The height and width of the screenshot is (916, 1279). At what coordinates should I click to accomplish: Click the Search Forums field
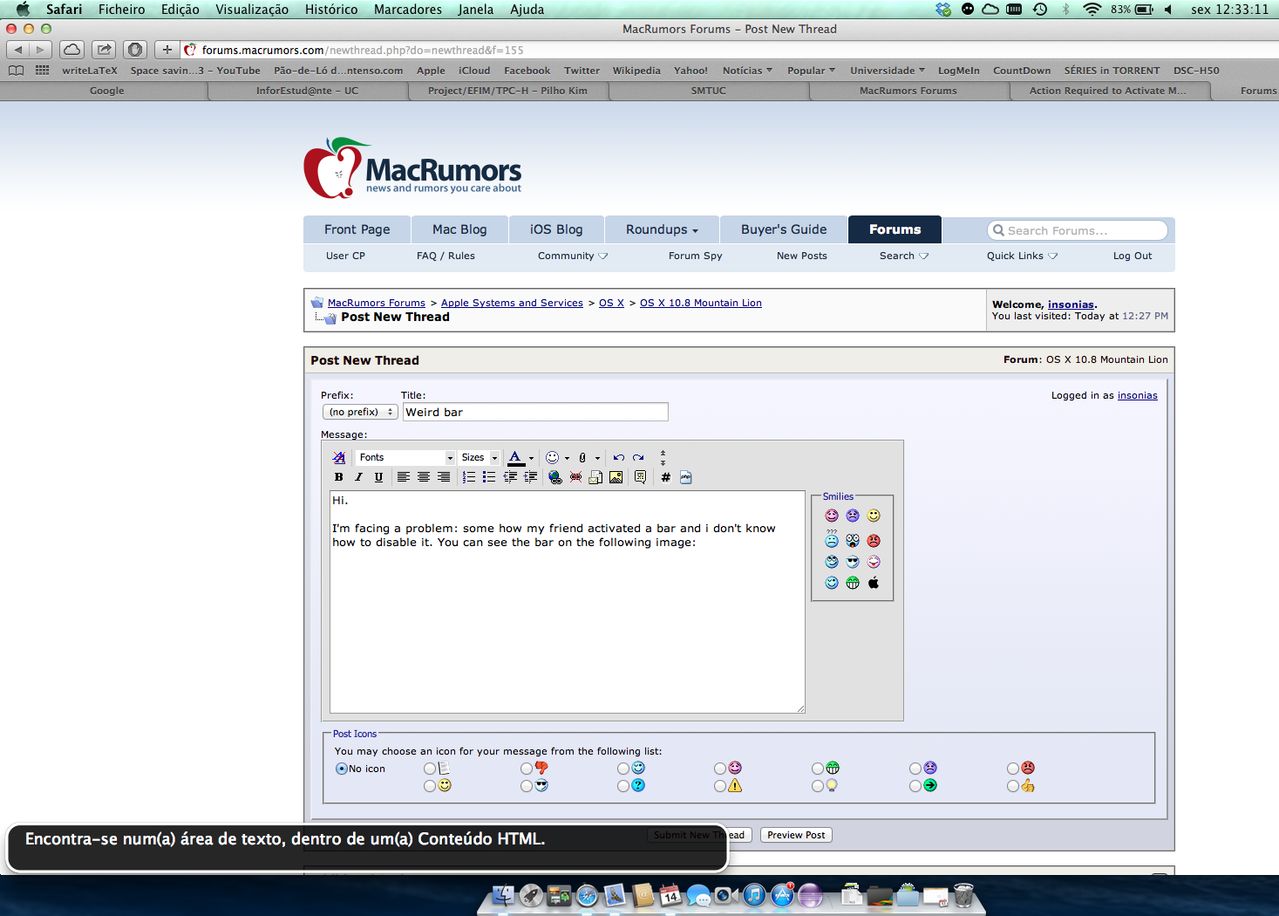pos(1078,230)
